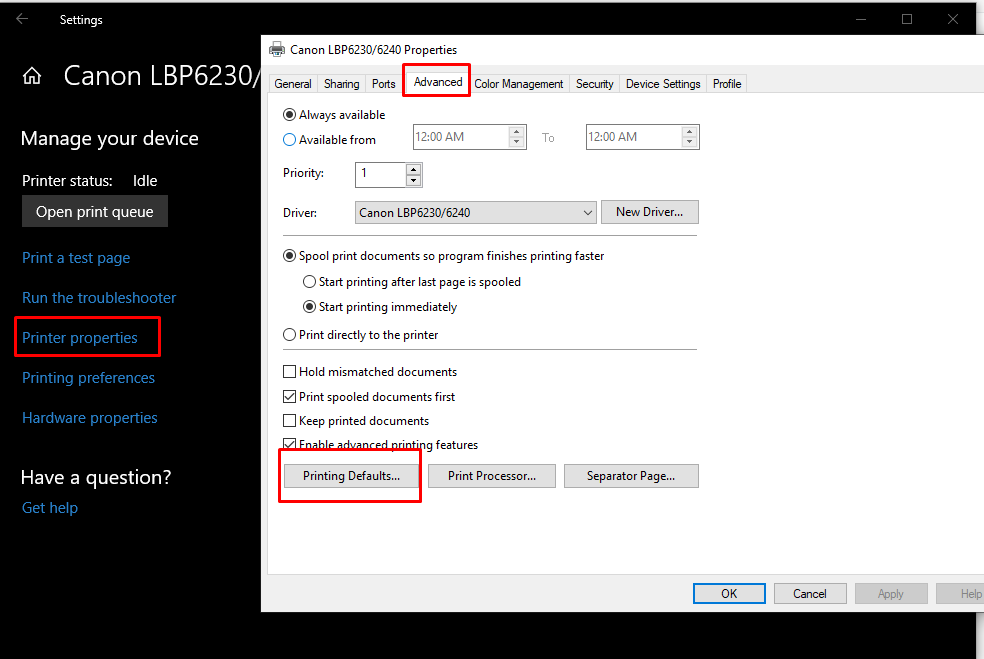Click the Available from start time field
984x659 pixels.
coord(461,137)
